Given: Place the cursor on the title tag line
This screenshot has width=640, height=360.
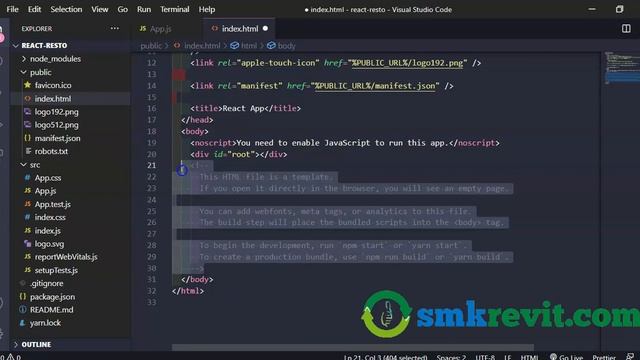Looking at the screenshot, I should [245, 109].
